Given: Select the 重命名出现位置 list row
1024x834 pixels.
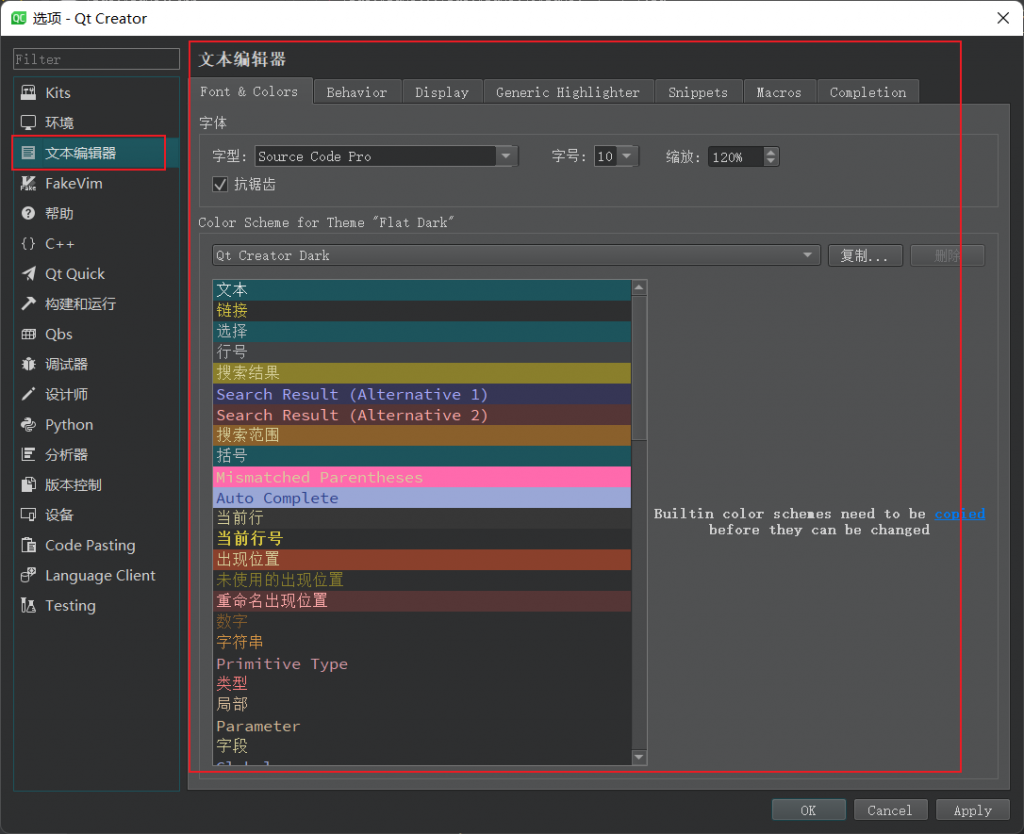Looking at the screenshot, I should (422, 601).
